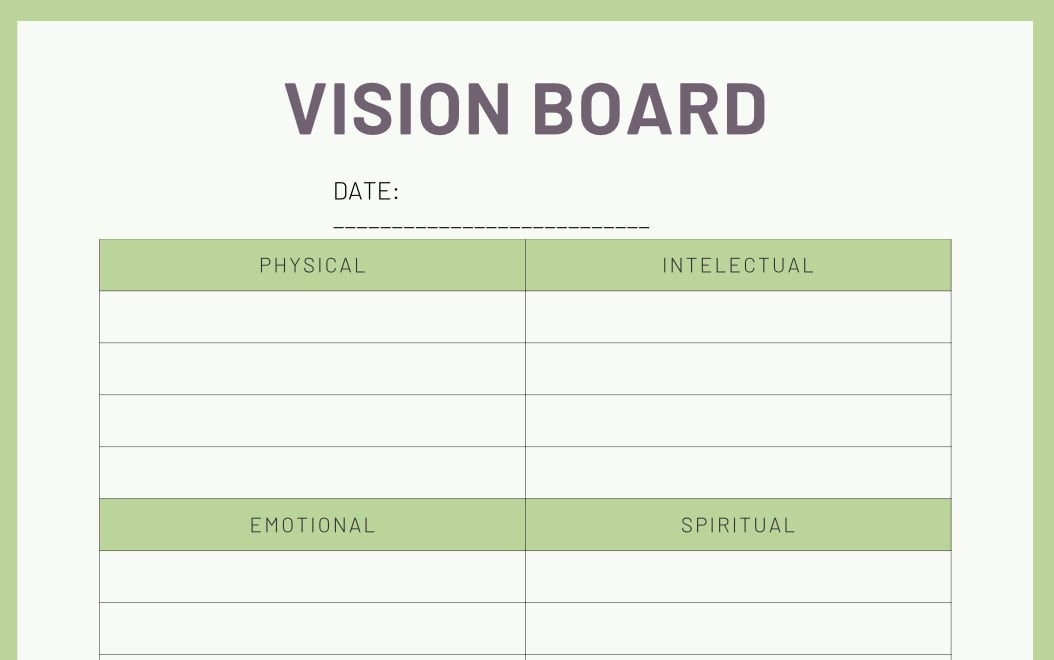Select second empty row under EMOTIONAL
1054x660 pixels.
click(312, 629)
